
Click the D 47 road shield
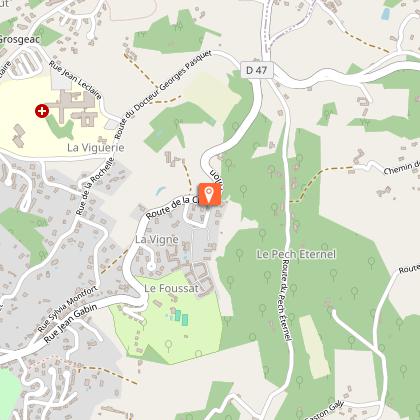click(257, 70)
